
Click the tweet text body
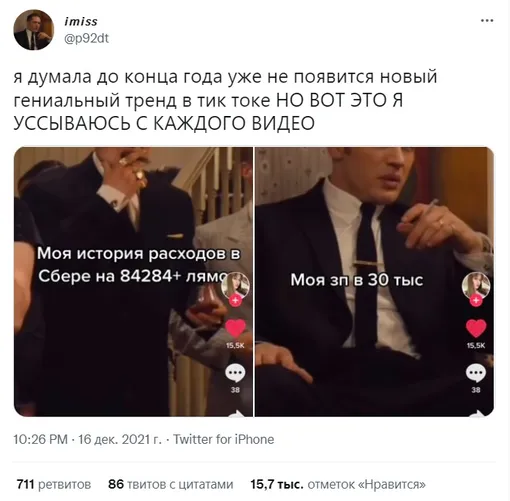pos(225,100)
